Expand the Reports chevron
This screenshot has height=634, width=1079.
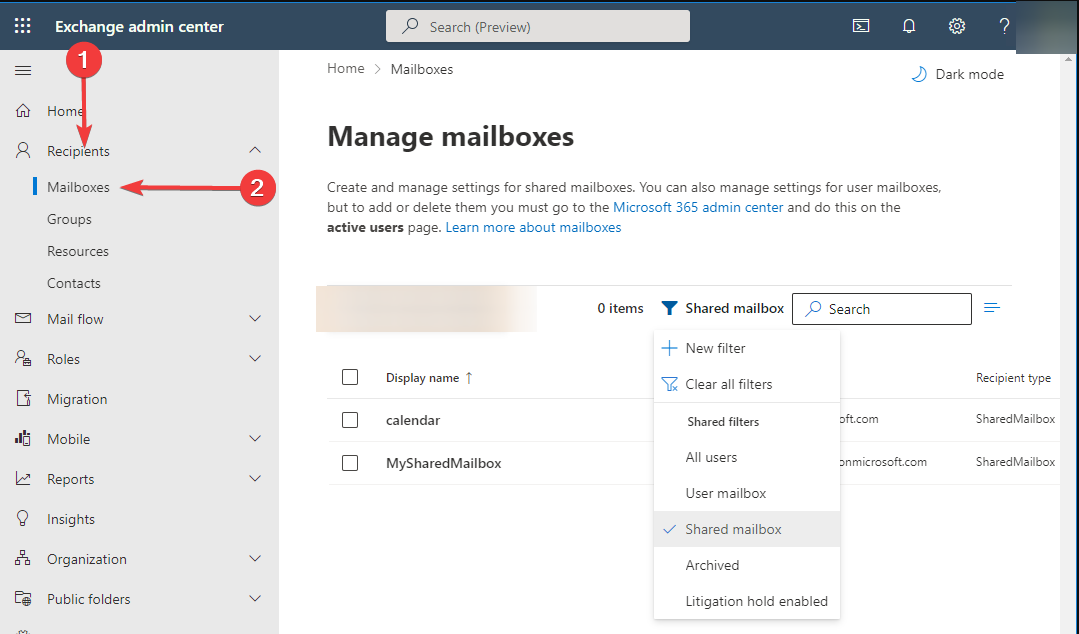coord(255,478)
